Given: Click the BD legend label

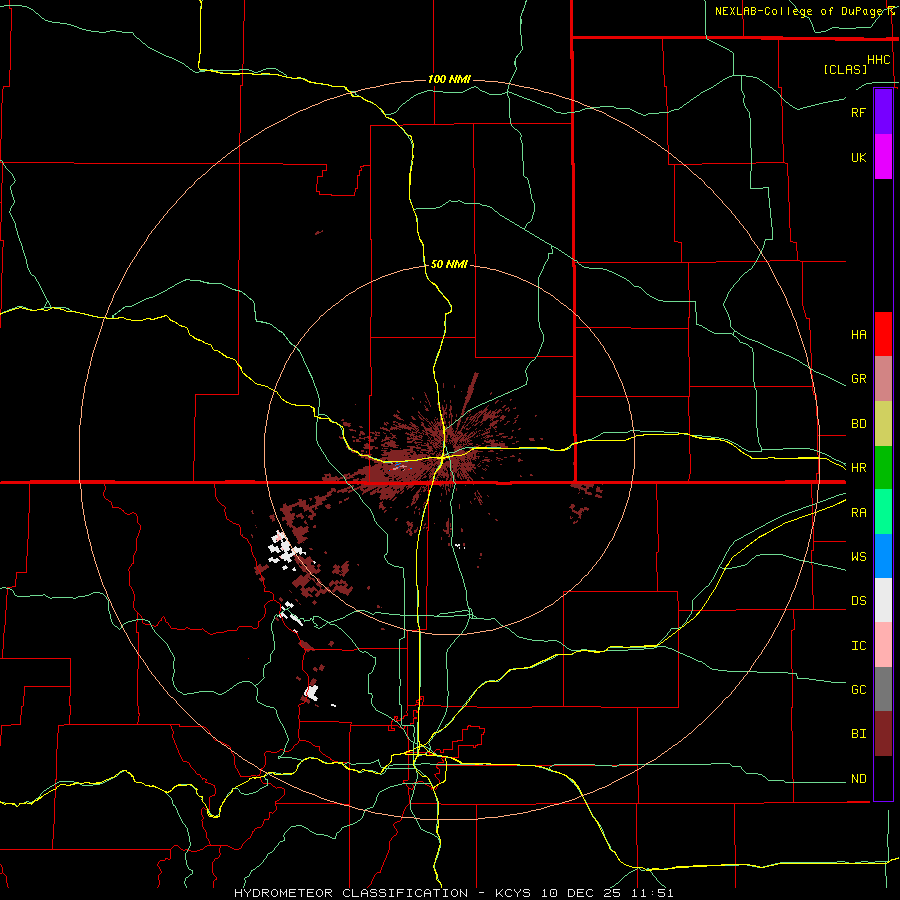Looking at the screenshot, I should [x=858, y=424].
